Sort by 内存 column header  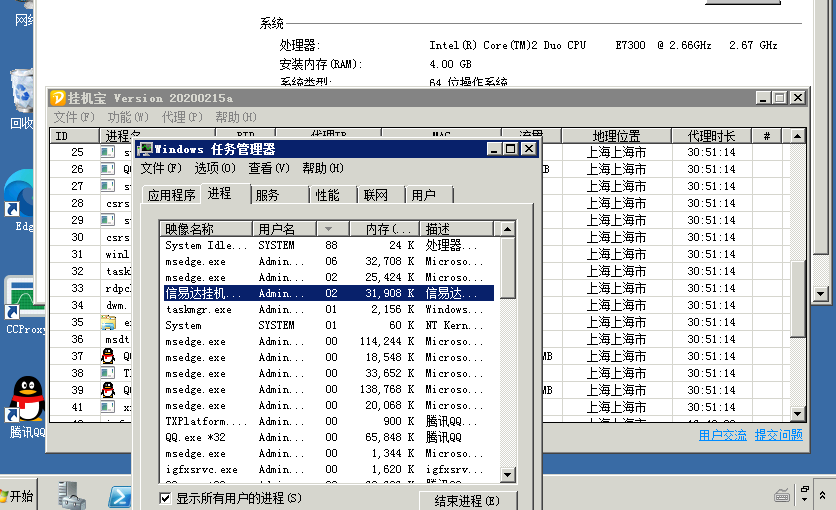(384, 229)
